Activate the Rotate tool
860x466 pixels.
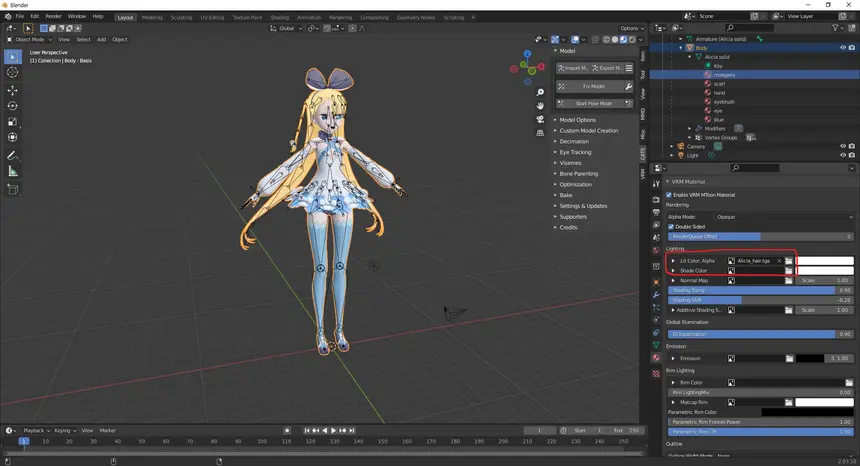coord(13,106)
